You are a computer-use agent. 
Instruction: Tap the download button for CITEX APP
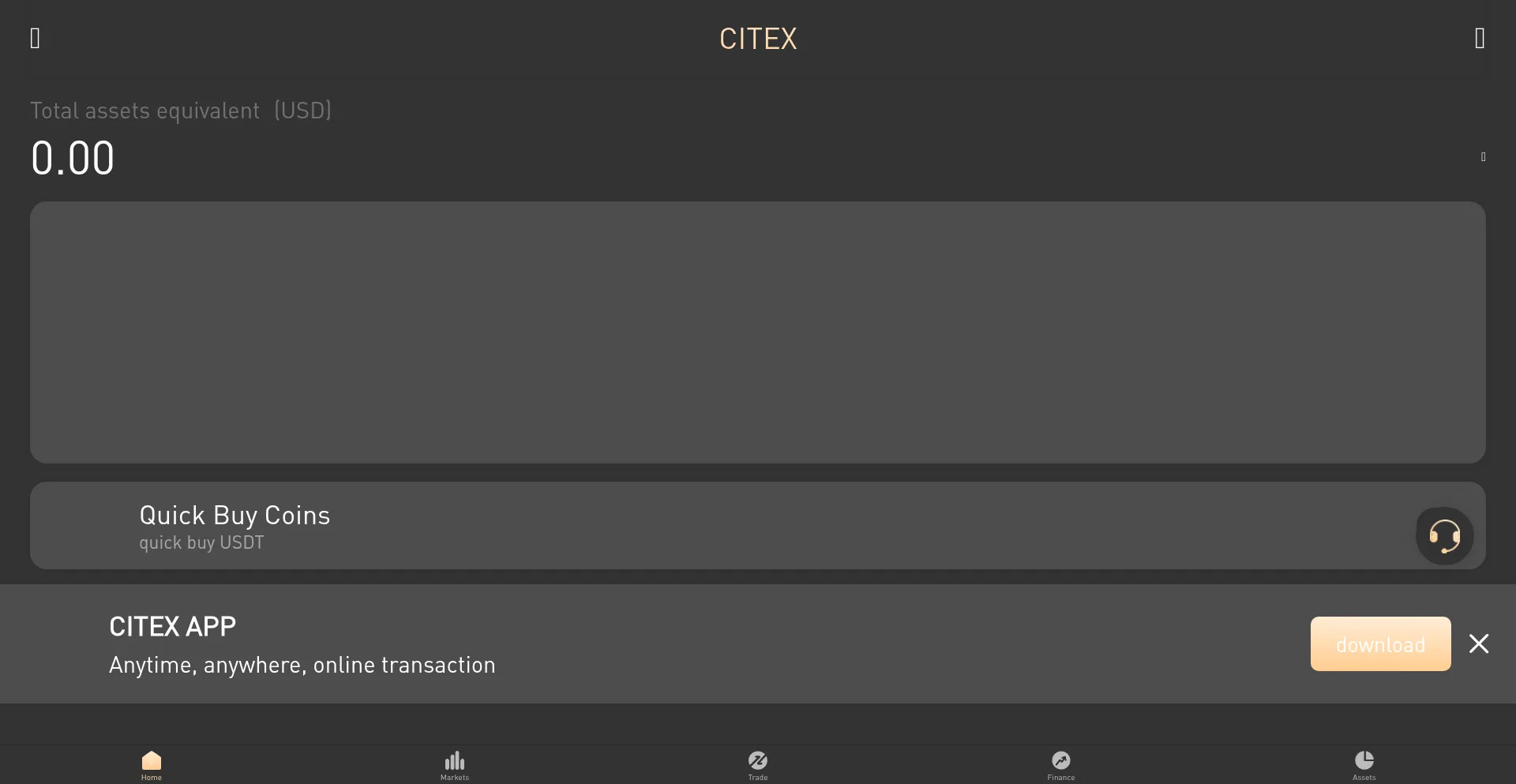tap(1380, 643)
